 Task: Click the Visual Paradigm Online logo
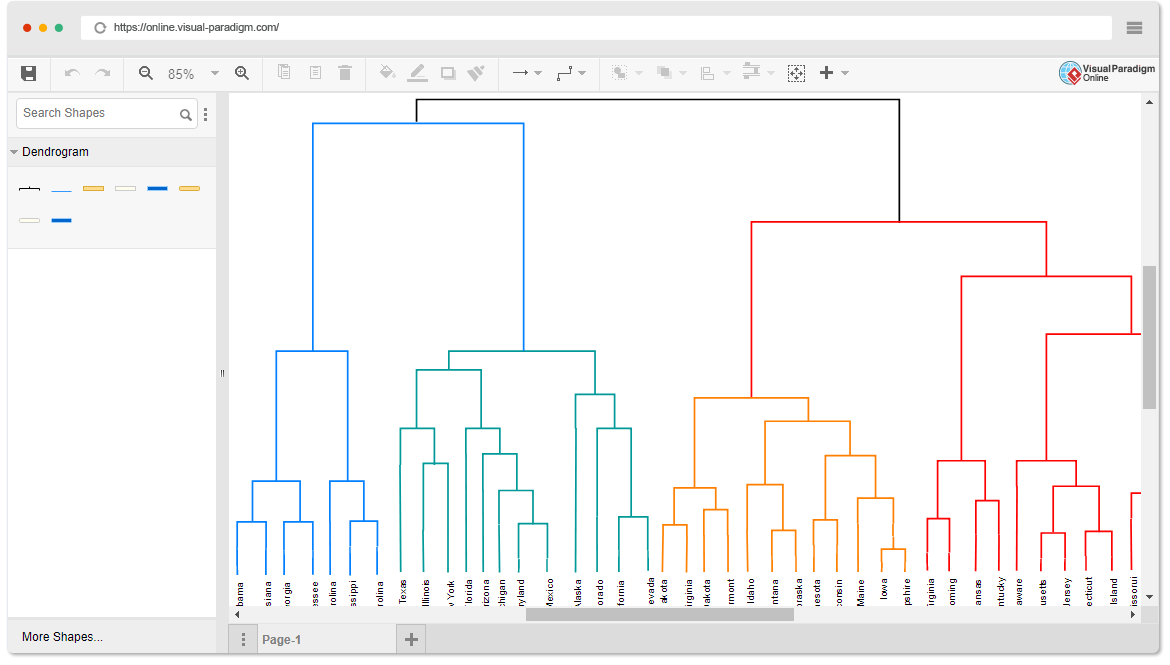coord(1107,73)
